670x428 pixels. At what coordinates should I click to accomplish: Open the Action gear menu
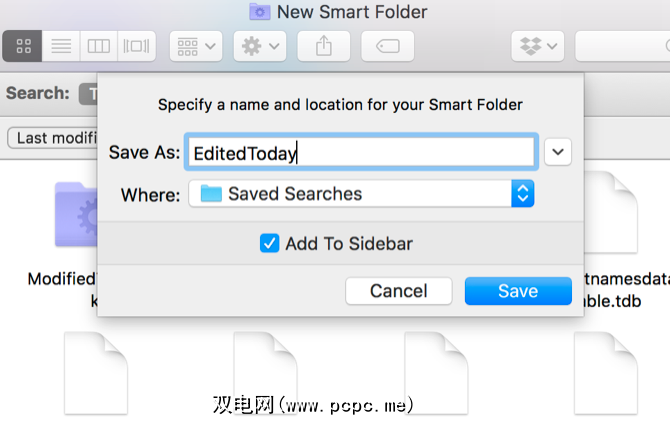tap(260, 46)
